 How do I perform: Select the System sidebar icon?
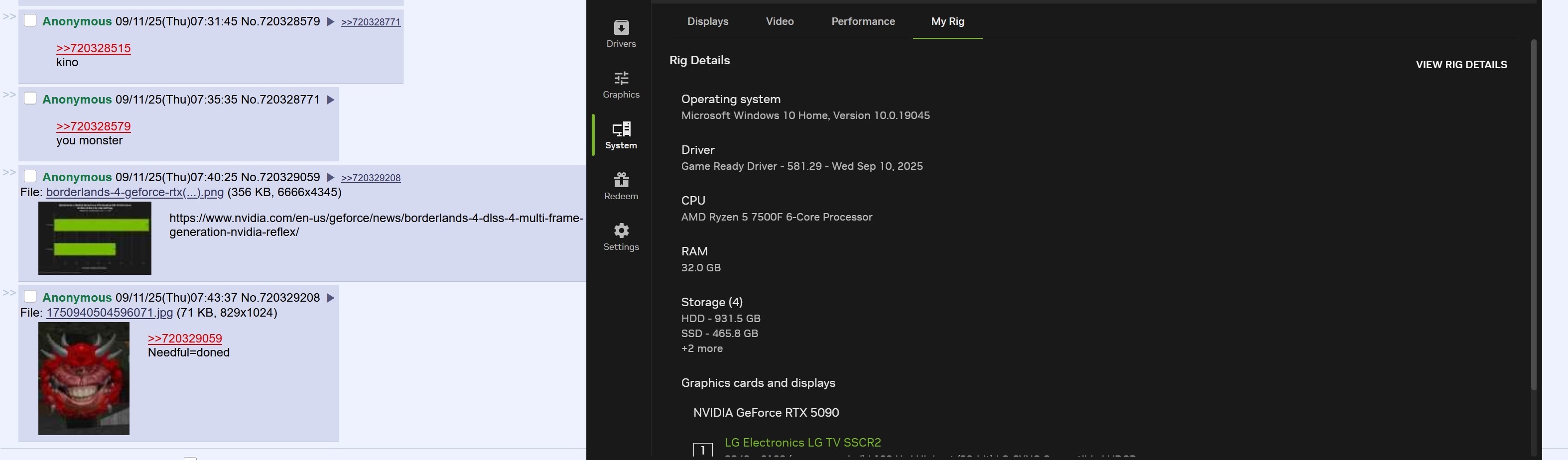(x=621, y=135)
